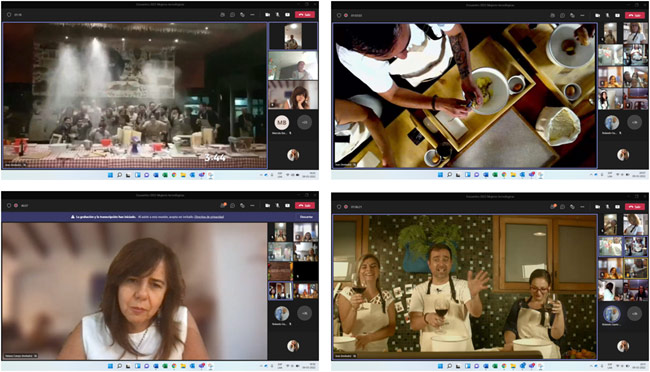Mute microphone in the flour-cloud meeting window
This screenshot has height=372, width=650.
pos(277,15)
